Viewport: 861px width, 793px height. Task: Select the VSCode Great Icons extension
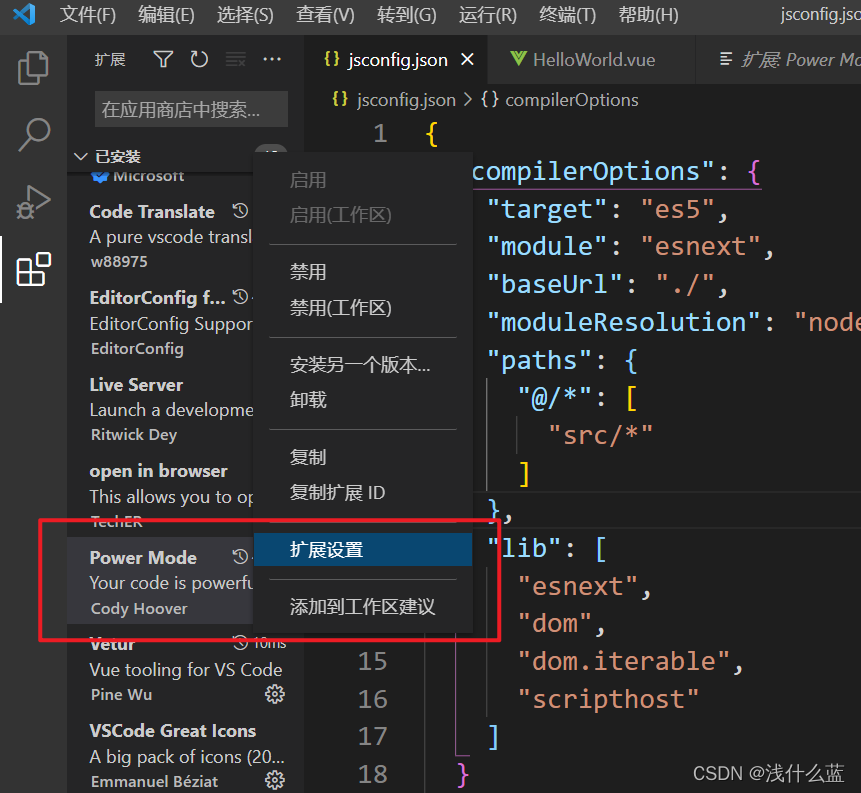point(186,756)
